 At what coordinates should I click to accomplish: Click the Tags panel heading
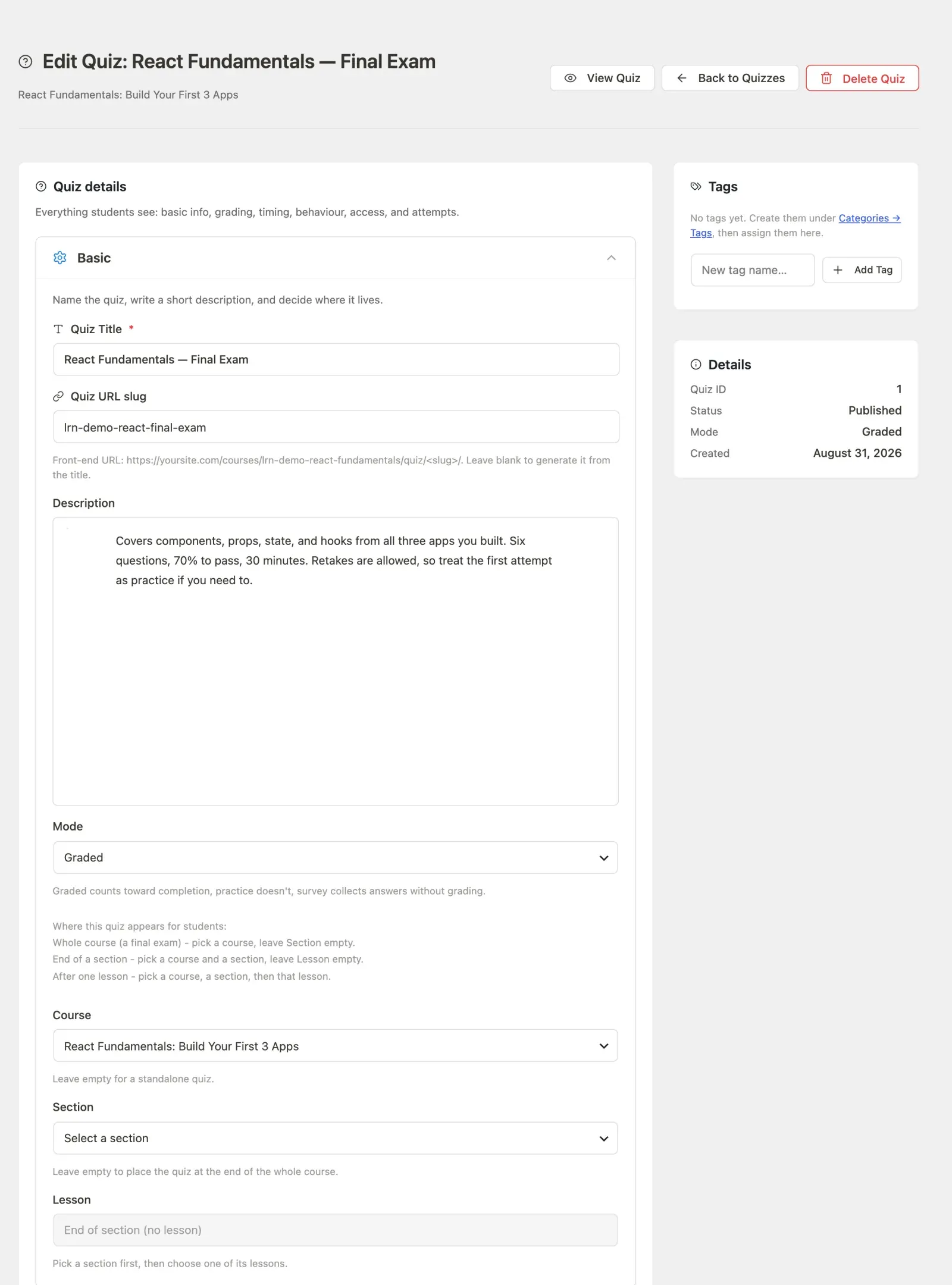[x=723, y=186]
